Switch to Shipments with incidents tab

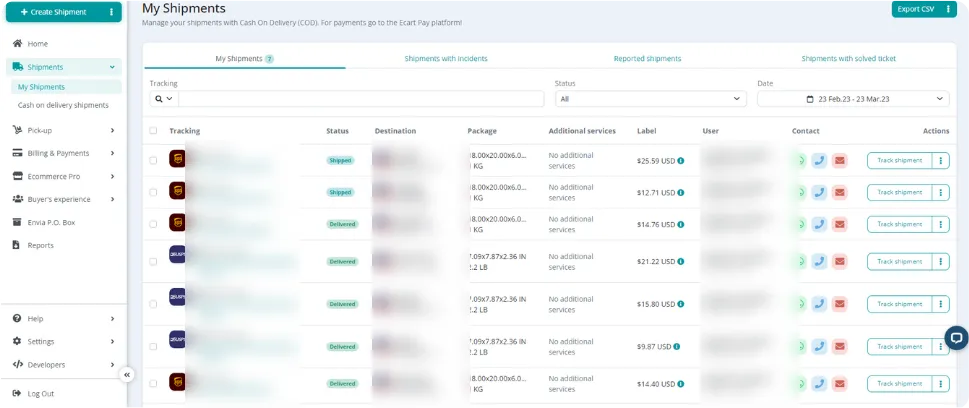coord(446,59)
